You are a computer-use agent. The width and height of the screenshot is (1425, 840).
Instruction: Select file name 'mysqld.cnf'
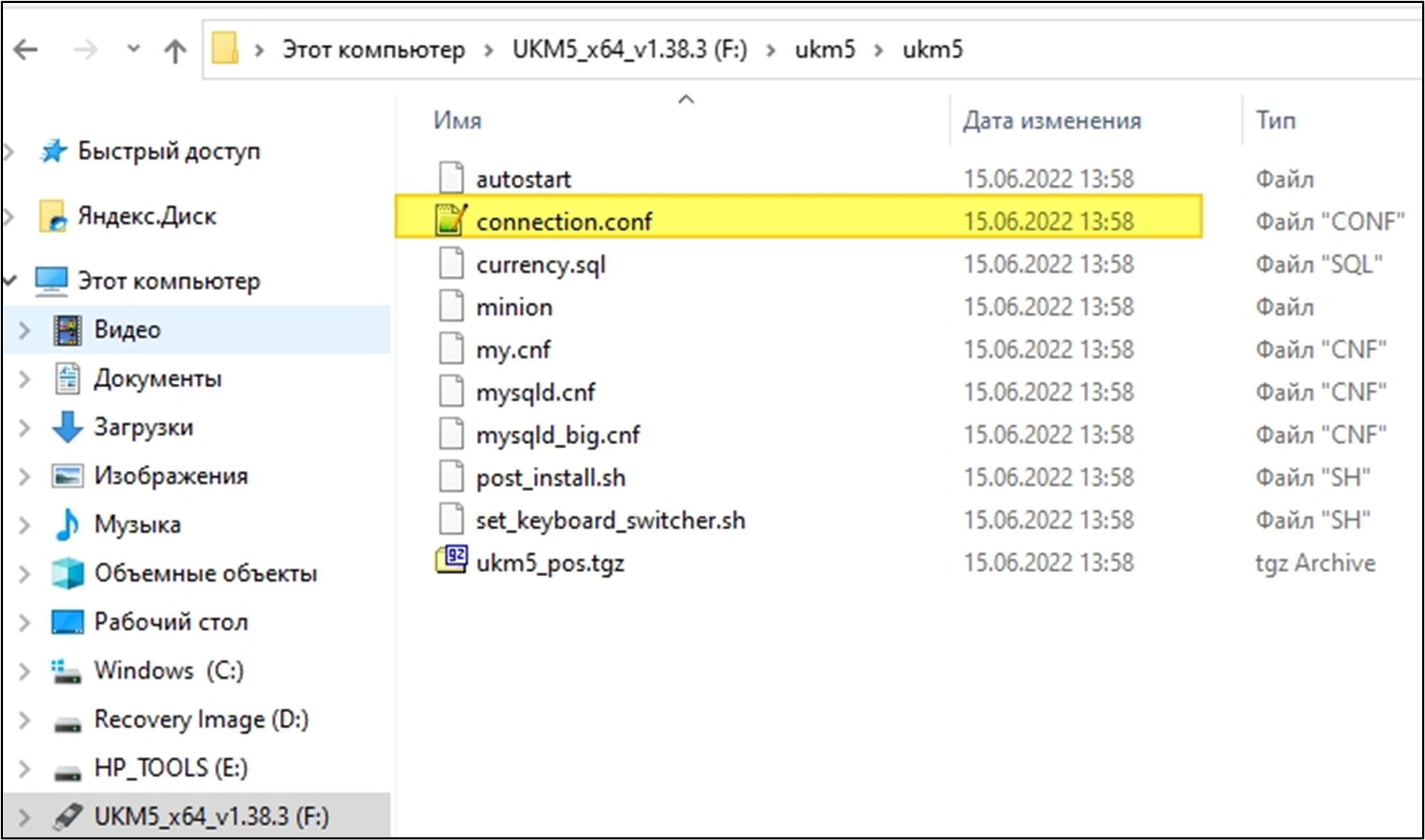point(535,392)
